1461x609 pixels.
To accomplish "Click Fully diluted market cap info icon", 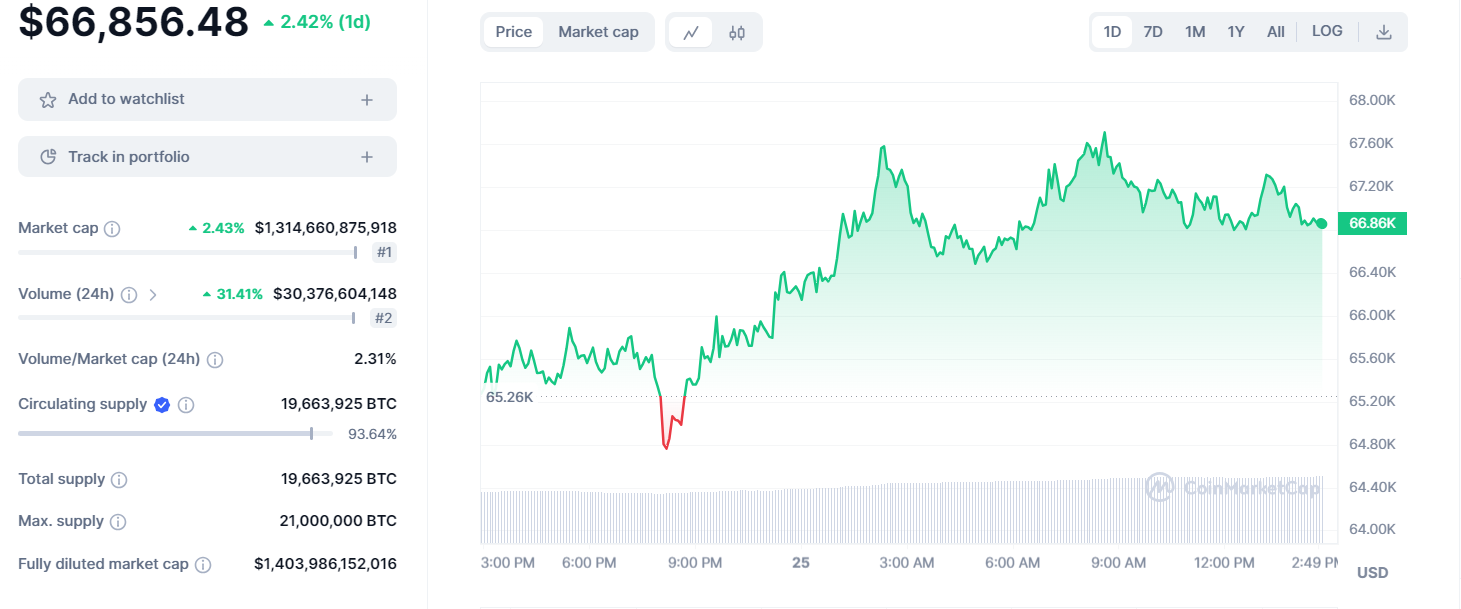I will (x=203, y=565).
